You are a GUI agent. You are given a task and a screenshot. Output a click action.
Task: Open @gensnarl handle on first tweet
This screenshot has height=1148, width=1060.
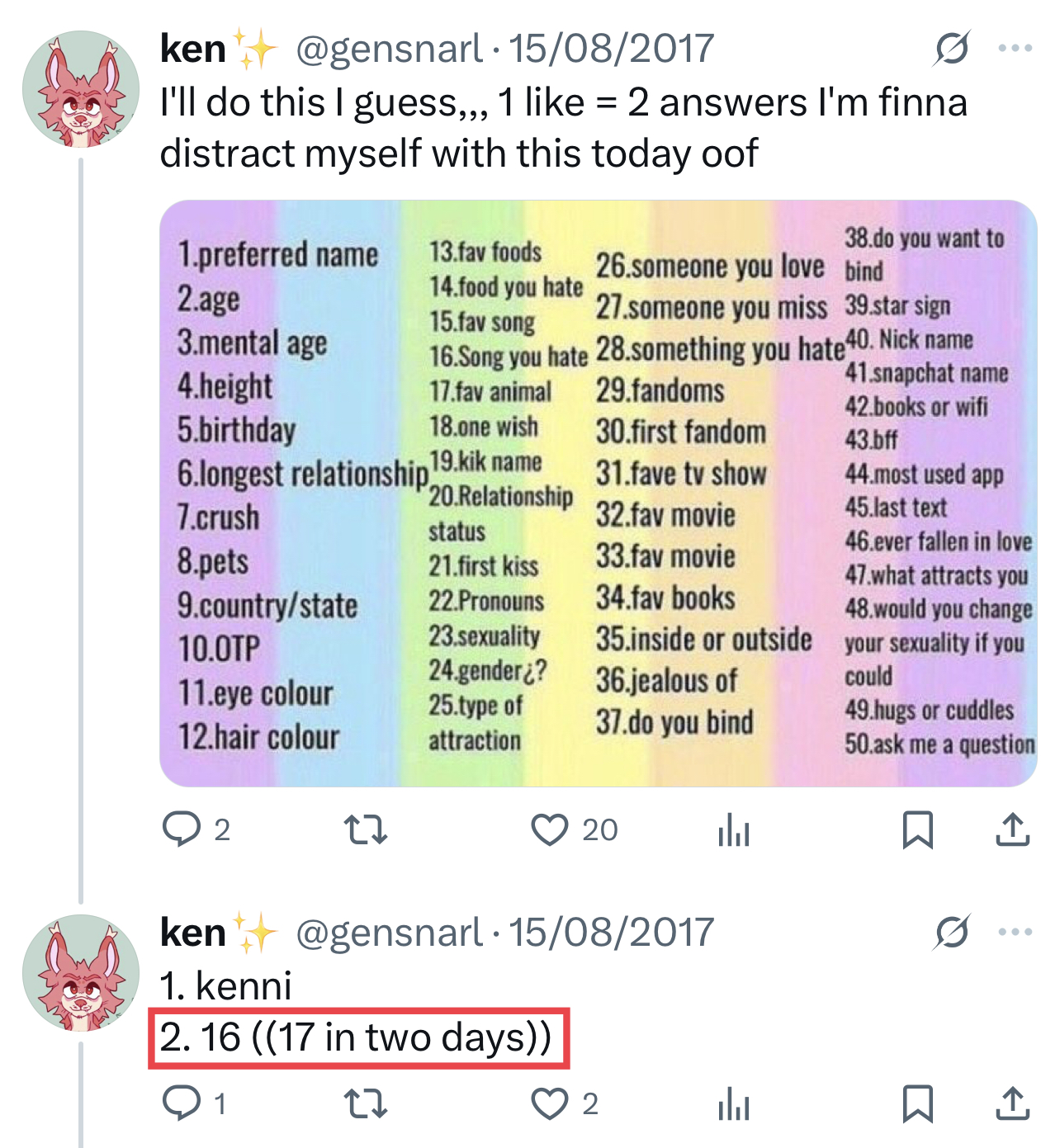tap(389, 49)
